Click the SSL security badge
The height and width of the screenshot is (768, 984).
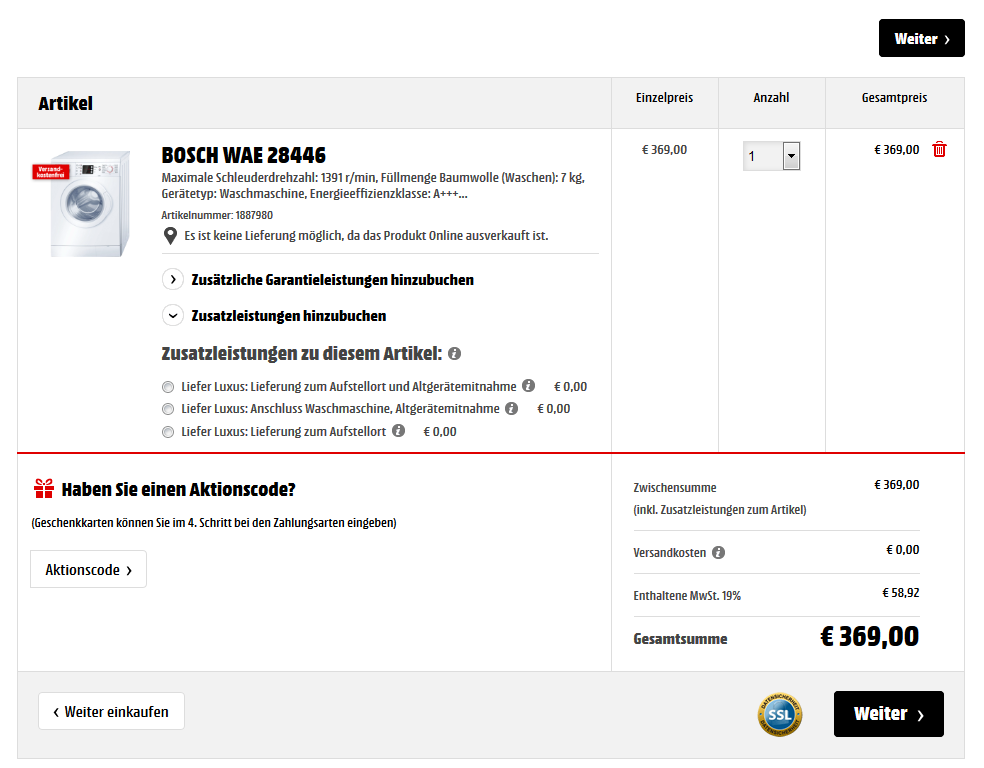(779, 715)
